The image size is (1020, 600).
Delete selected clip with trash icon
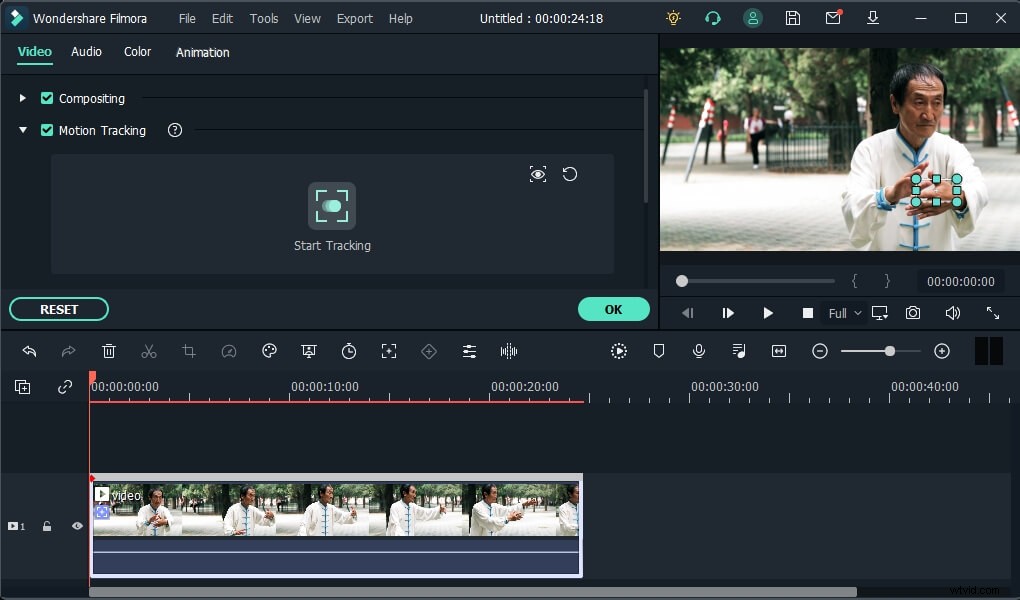[x=109, y=351]
